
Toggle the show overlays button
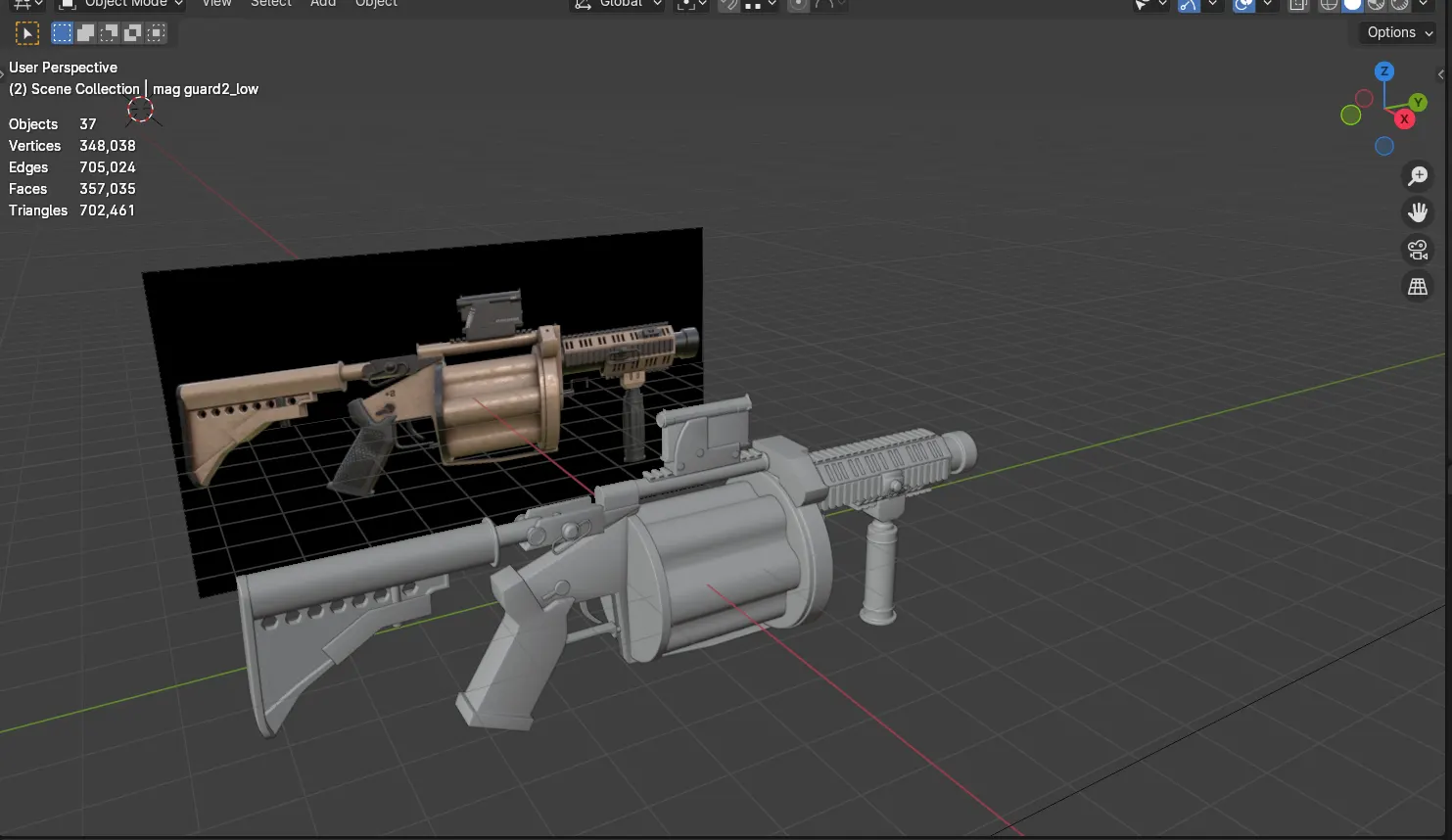coord(1244,5)
